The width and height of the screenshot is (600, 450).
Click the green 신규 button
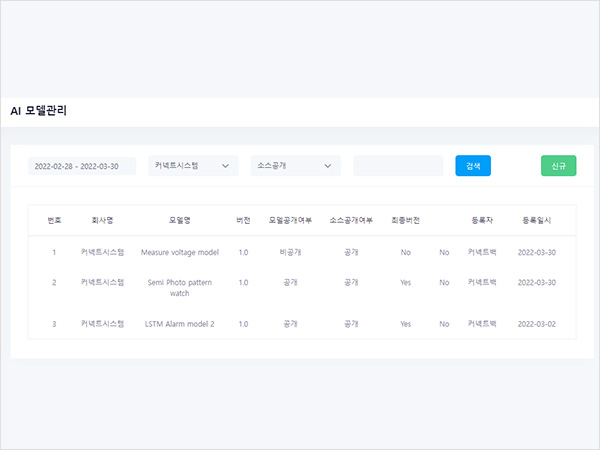(x=558, y=166)
